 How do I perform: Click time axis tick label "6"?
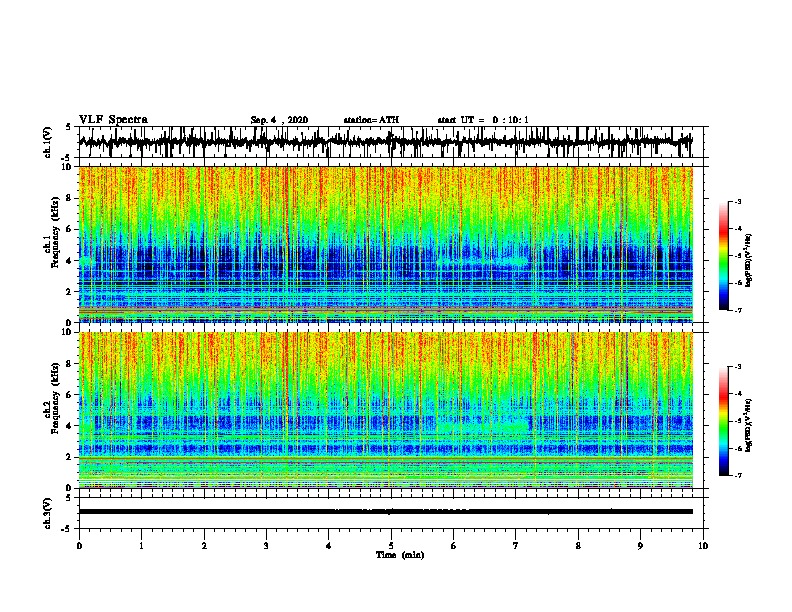click(x=454, y=546)
